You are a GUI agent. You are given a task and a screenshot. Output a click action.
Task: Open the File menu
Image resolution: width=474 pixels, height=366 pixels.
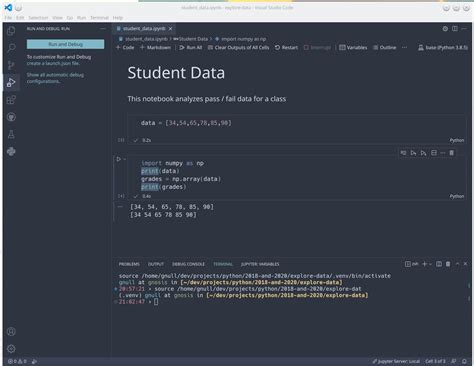point(8,18)
